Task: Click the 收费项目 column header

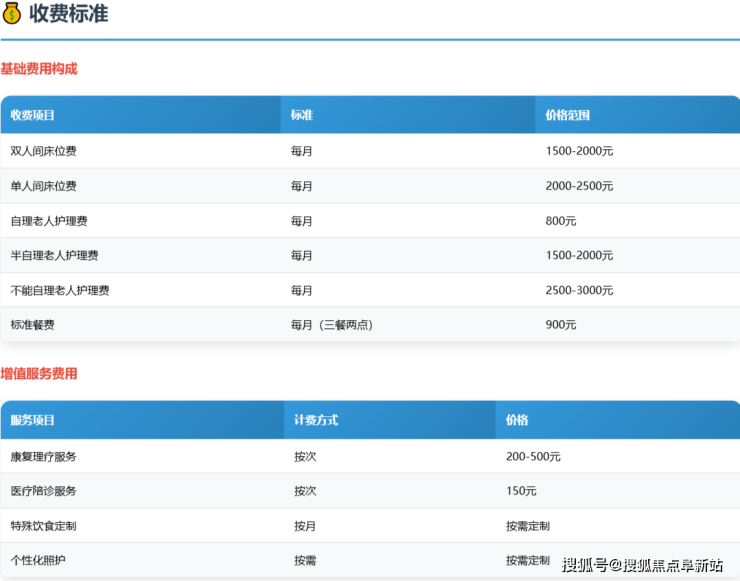Action: click(33, 115)
